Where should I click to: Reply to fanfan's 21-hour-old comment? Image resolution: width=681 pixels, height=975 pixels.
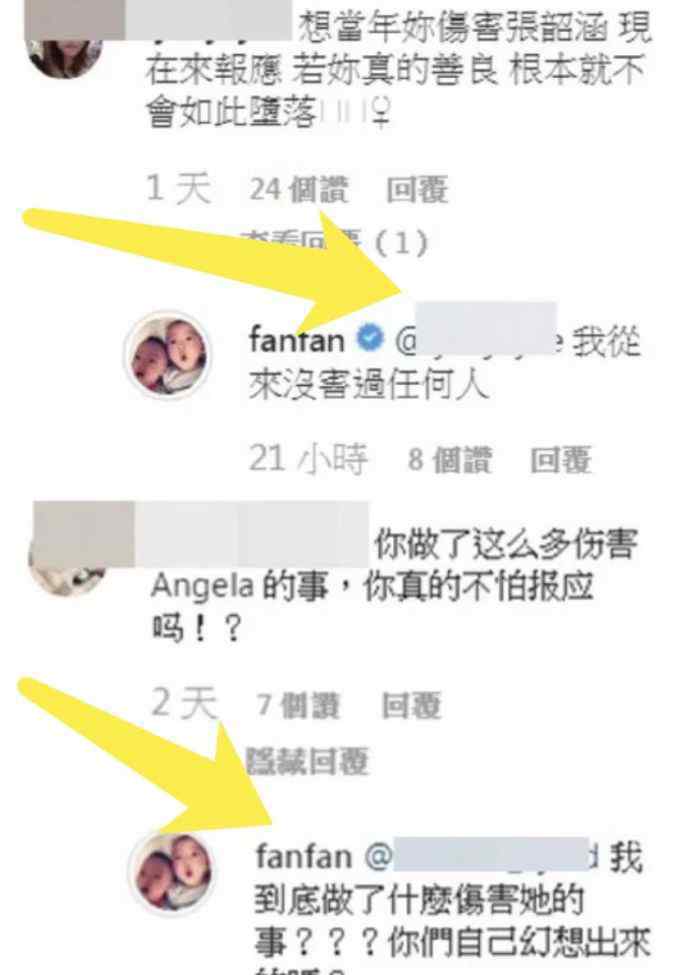click(x=560, y=461)
